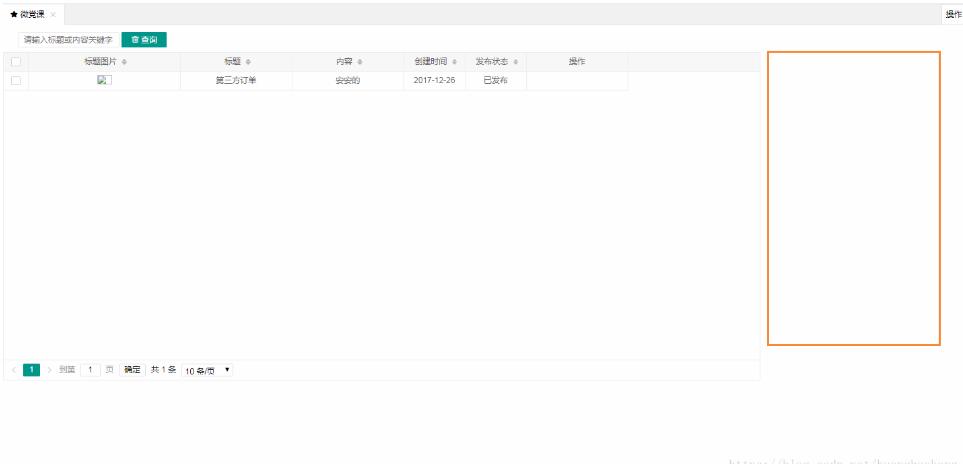Image resolution: width=963 pixels, height=464 pixels.
Task: Click the page jump number field
Action: pyautogui.click(x=90, y=370)
